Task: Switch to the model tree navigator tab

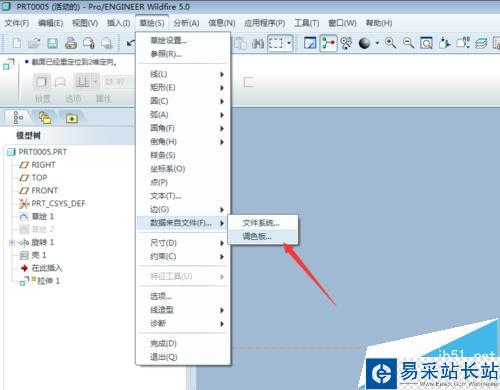Action: point(18,118)
